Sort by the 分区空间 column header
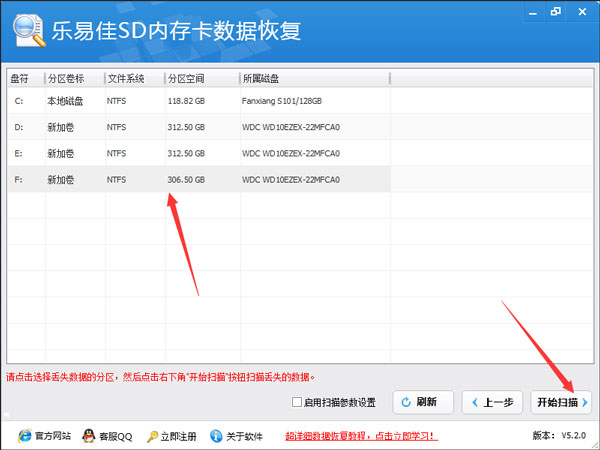 (186, 79)
